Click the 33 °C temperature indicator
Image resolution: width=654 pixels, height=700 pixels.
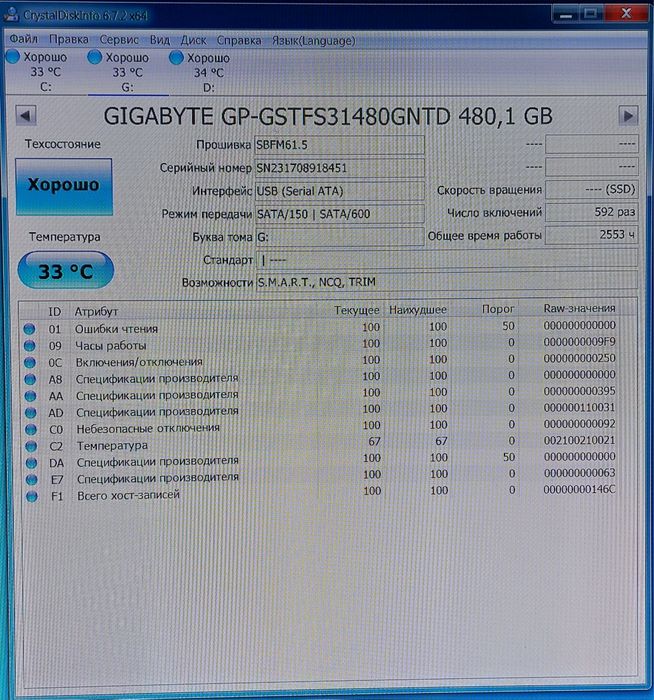[66, 270]
